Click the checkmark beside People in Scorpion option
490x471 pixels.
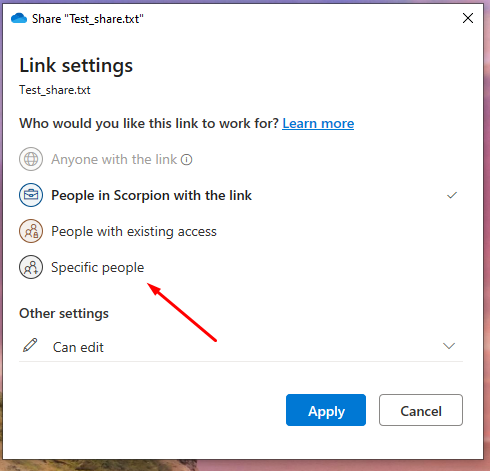click(452, 195)
